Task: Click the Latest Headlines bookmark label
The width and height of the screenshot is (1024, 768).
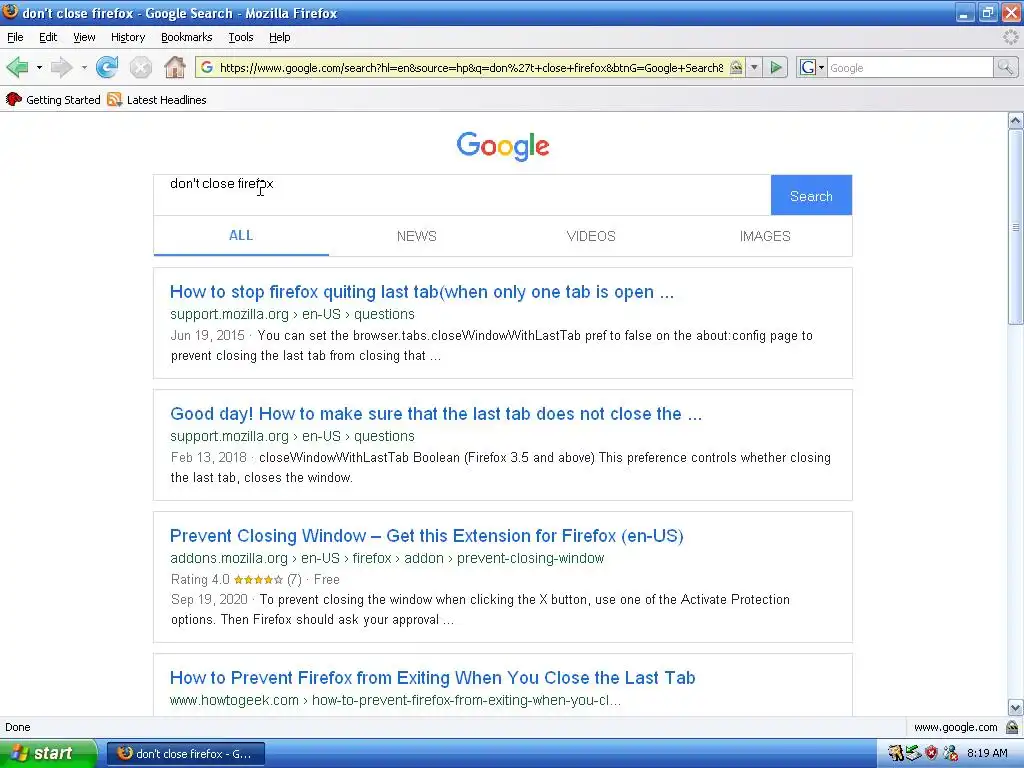Action: click(167, 100)
